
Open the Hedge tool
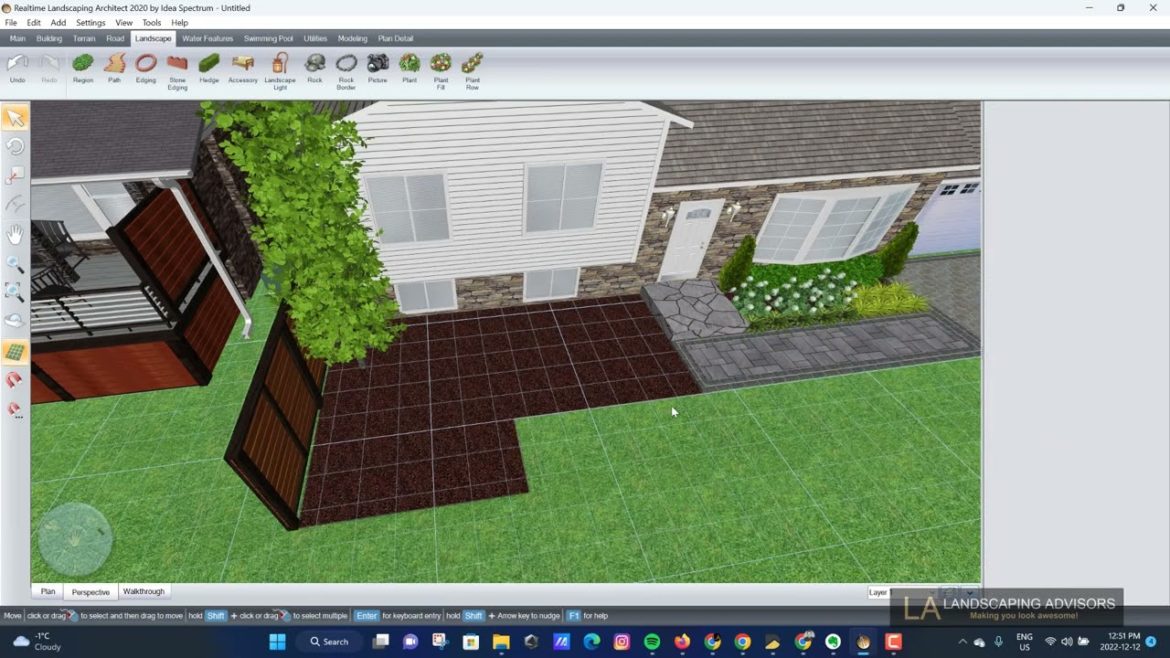pos(209,68)
